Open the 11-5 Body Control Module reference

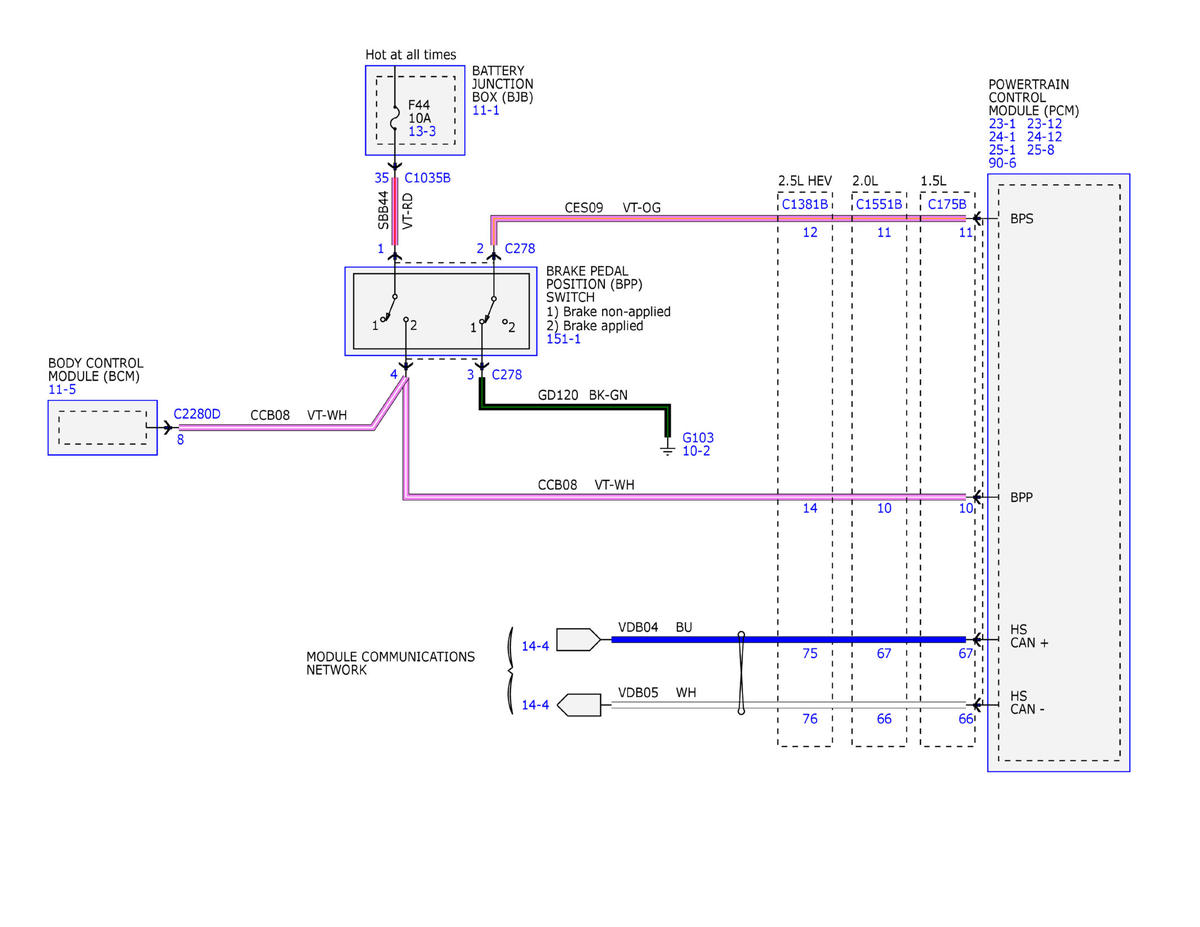point(62,389)
